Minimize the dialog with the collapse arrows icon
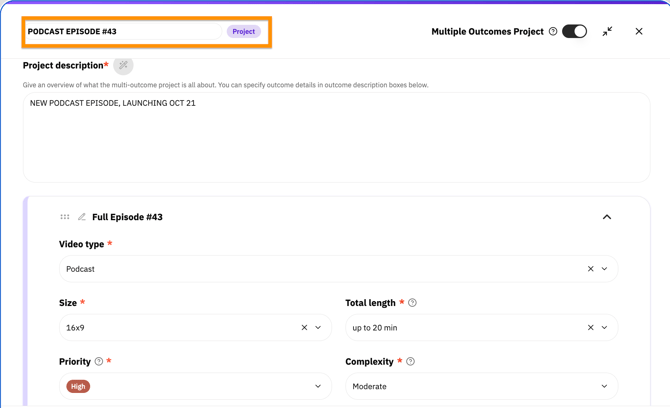This screenshot has width=670, height=408. (x=607, y=31)
